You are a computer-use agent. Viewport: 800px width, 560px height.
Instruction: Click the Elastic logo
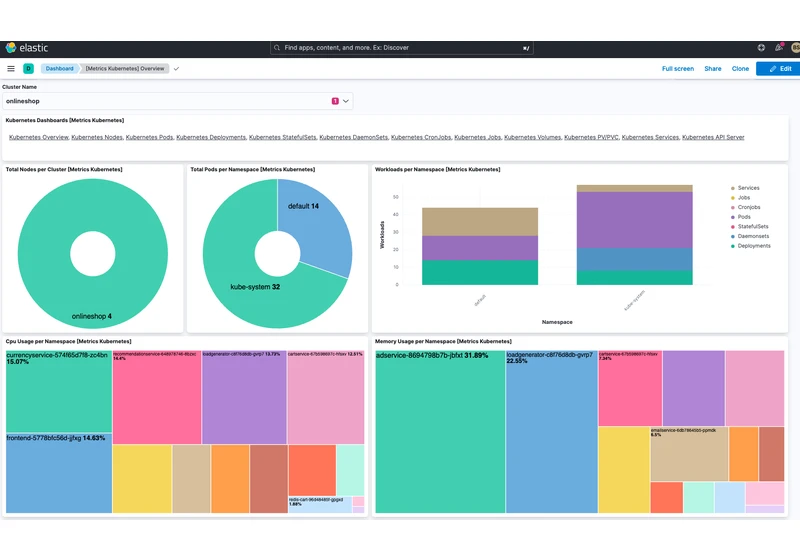(27, 48)
